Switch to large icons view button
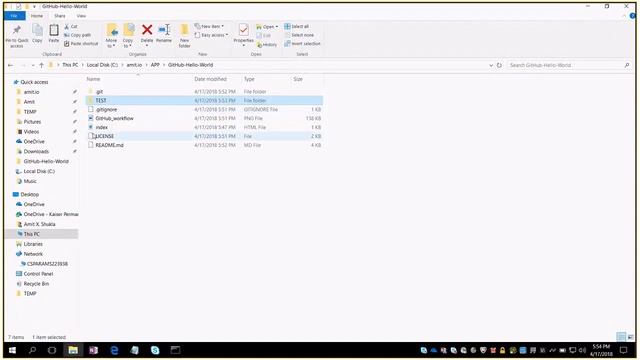The height and width of the screenshot is (360, 640). [631, 337]
